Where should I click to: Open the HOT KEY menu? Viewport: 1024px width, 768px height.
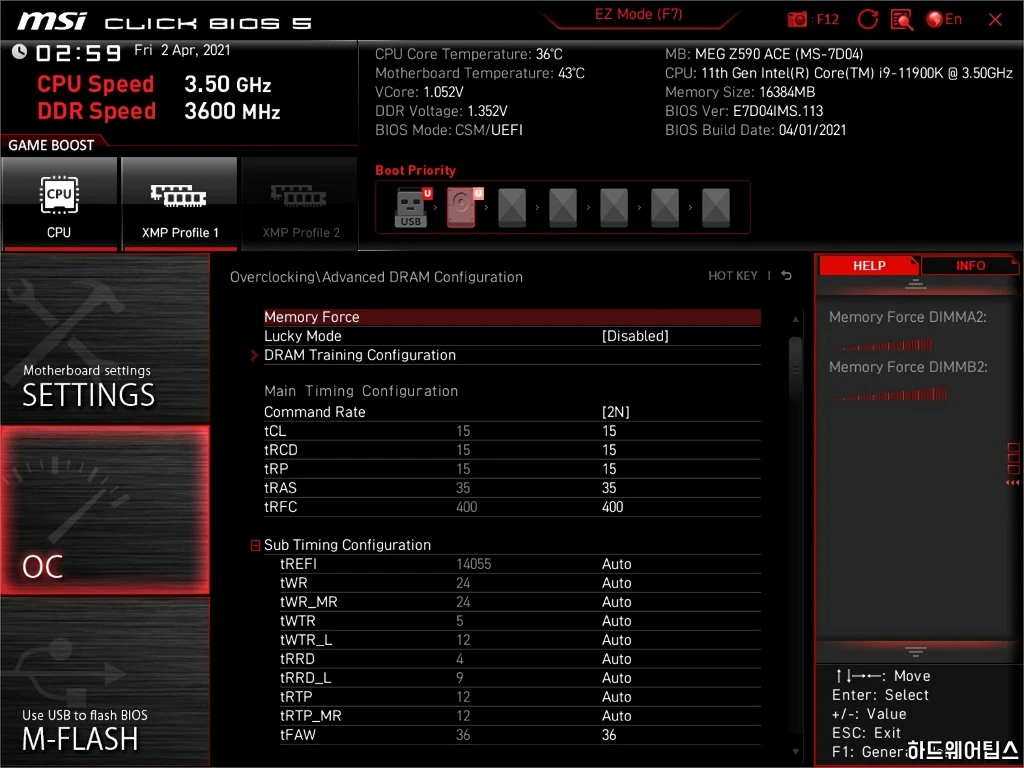point(733,276)
